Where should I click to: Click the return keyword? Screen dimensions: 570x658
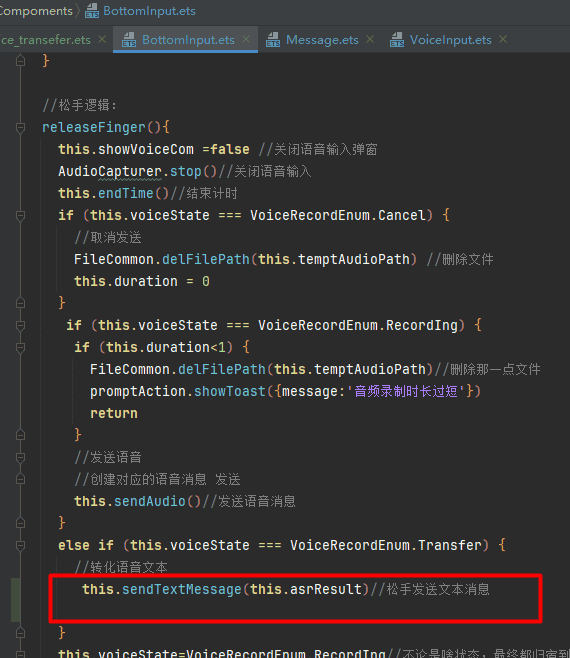click(114, 413)
